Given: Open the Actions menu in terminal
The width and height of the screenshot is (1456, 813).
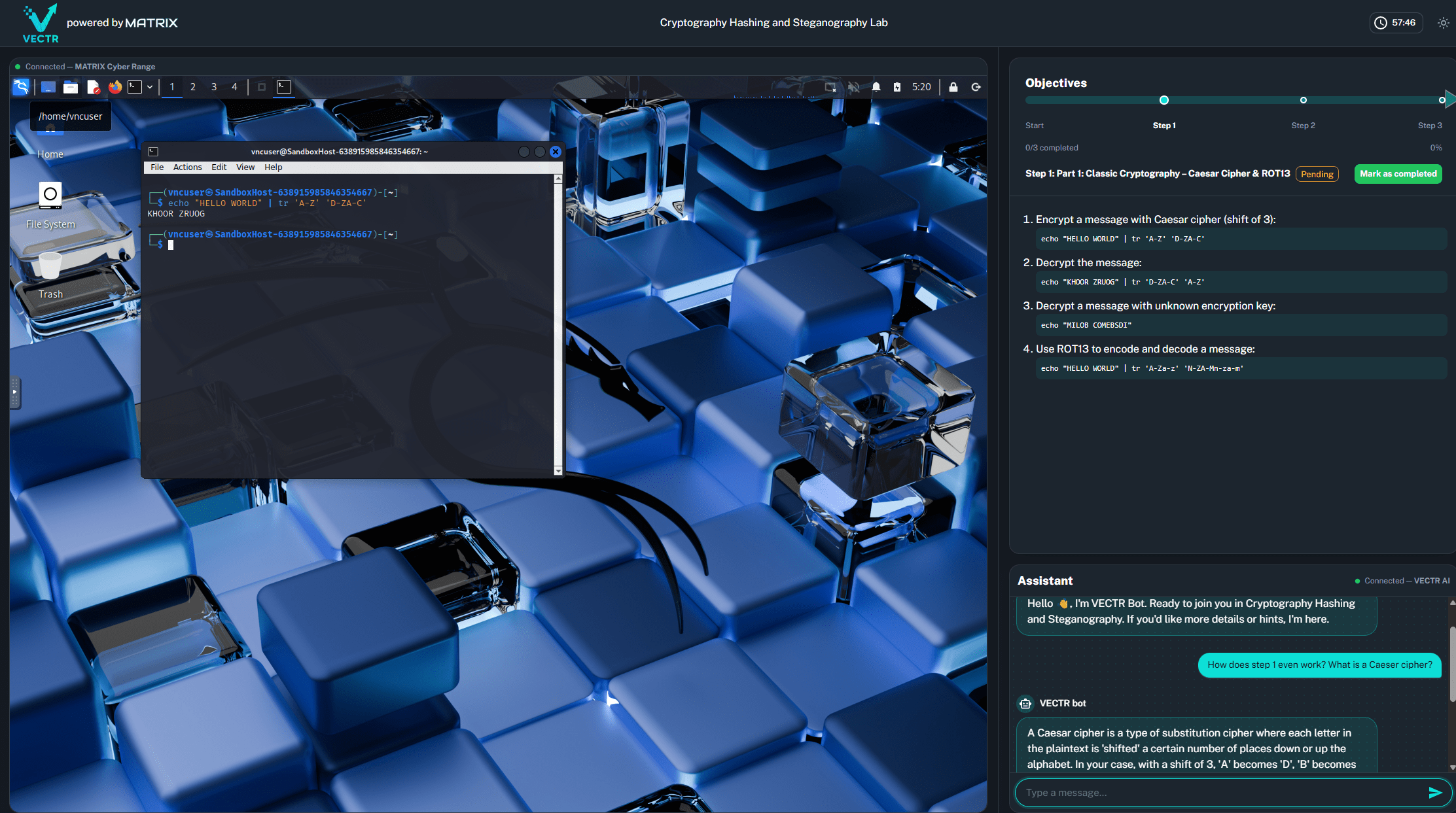Looking at the screenshot, I should click(x=187, y=167).
